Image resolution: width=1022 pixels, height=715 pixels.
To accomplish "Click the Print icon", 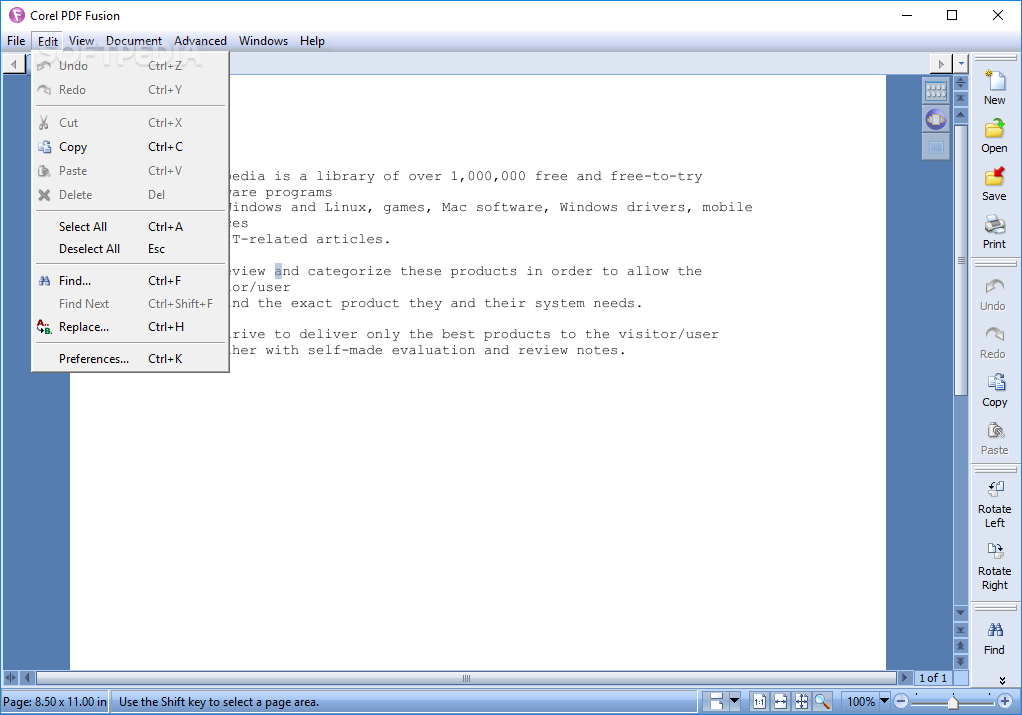I will tap(995, 225).
